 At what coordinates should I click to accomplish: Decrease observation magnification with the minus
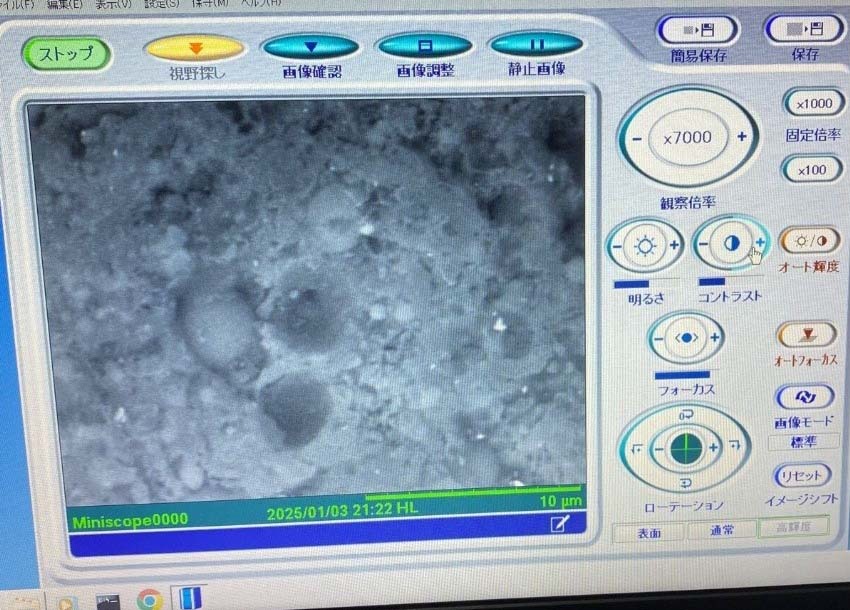point(636,137)
